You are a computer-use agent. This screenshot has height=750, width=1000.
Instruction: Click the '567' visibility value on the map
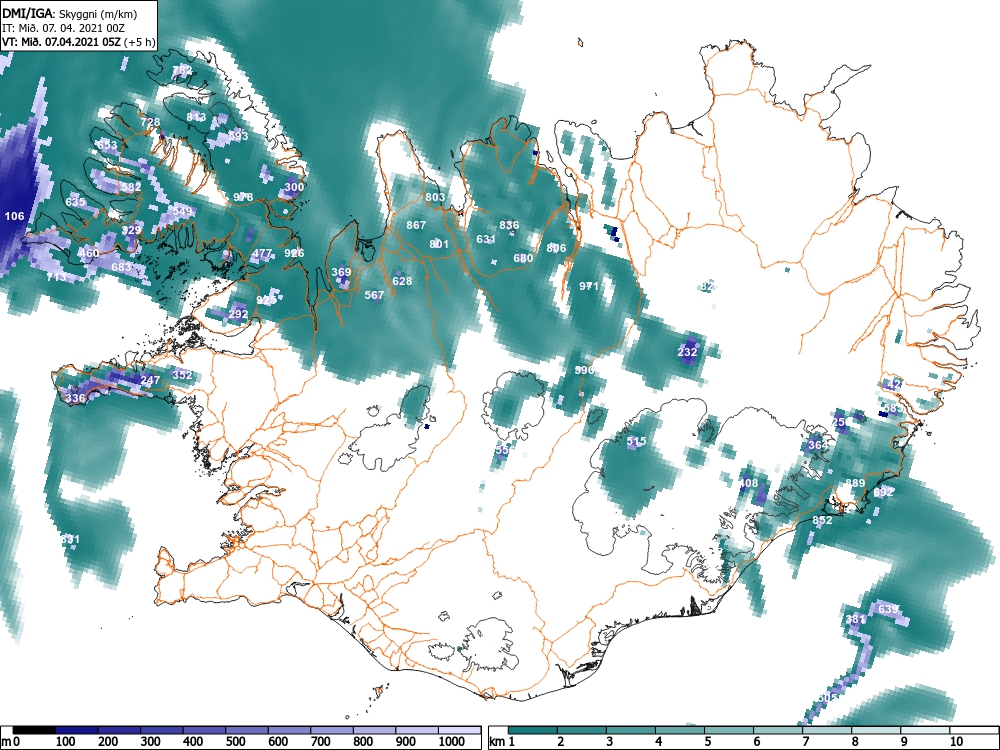(374, 295)
